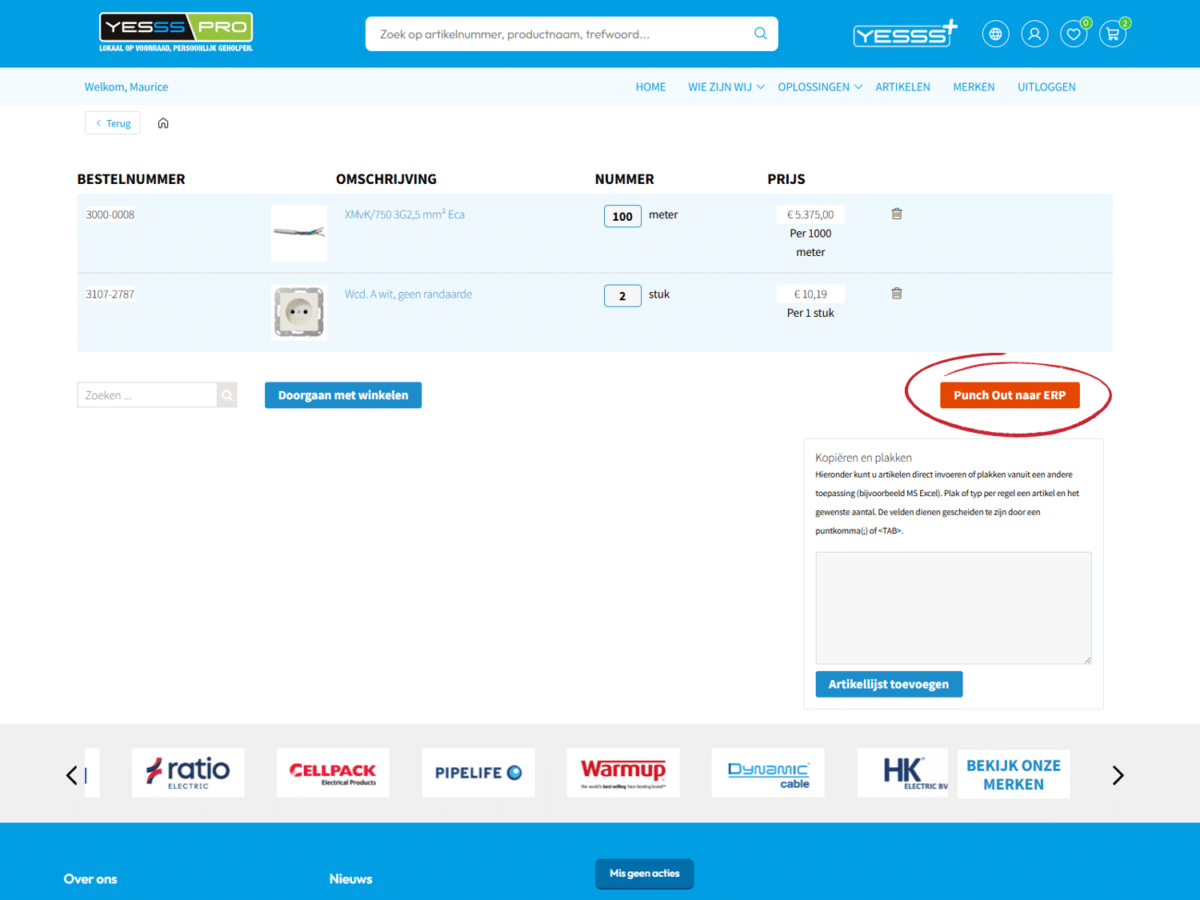Open the favorites heart icon
Image resolution: width=1200 pixels, height=900 pixels.
point(1074,34)
